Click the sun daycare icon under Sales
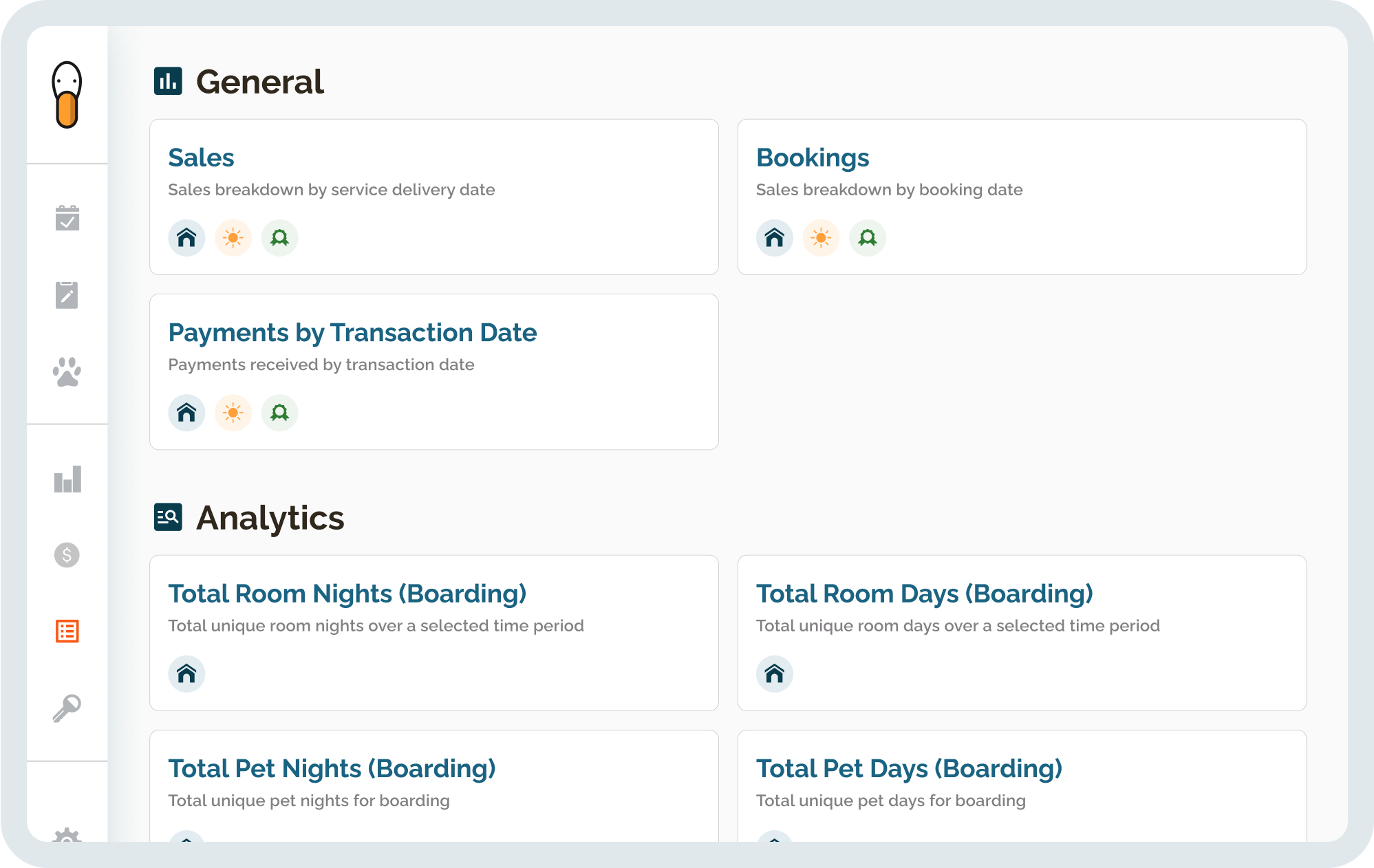The height and width of the screenshot is (868, 1374). tap(233, 238)
